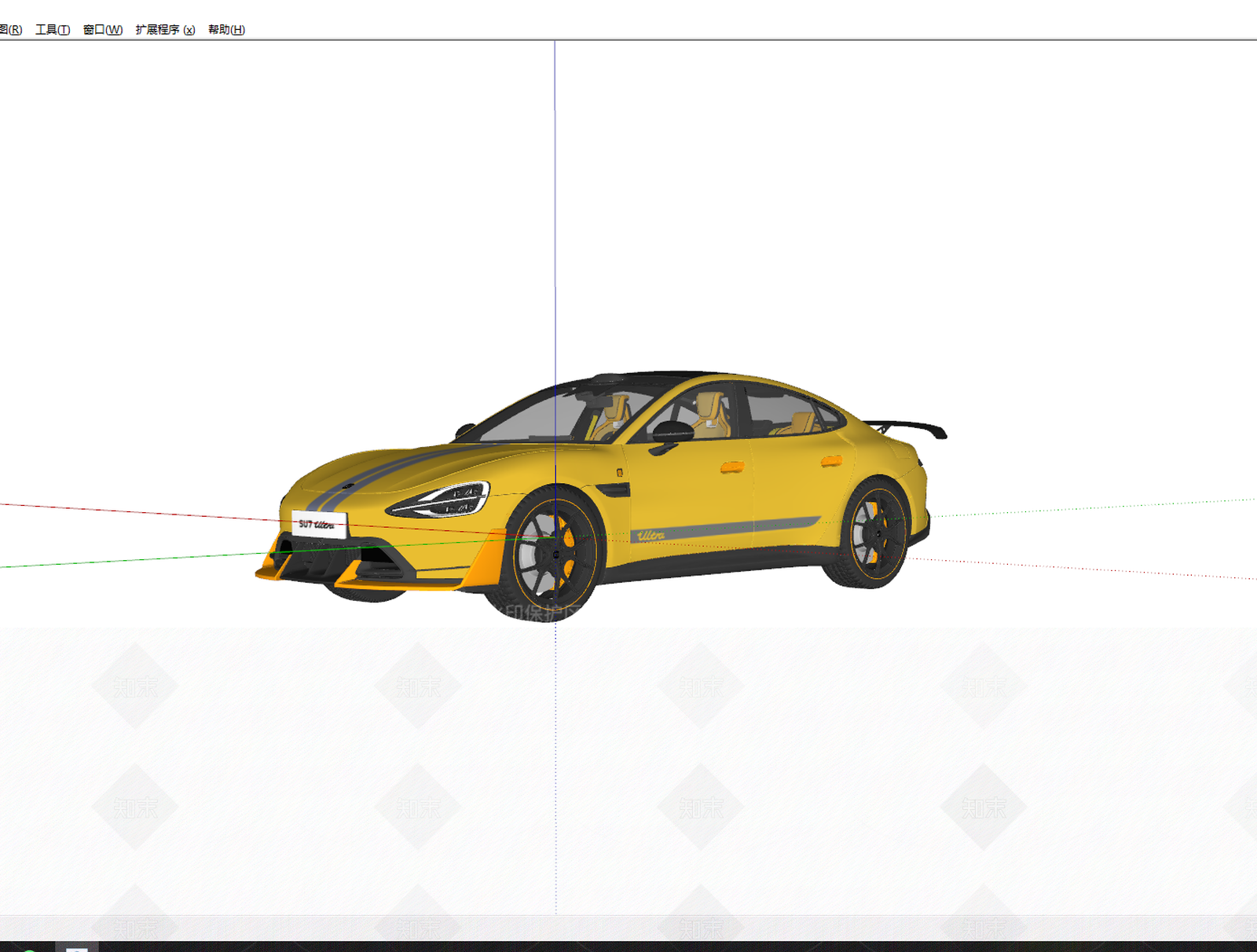Open the partially visible 图(R) menu
Screen dimensions: 1257x952
[x=11, y=30]
